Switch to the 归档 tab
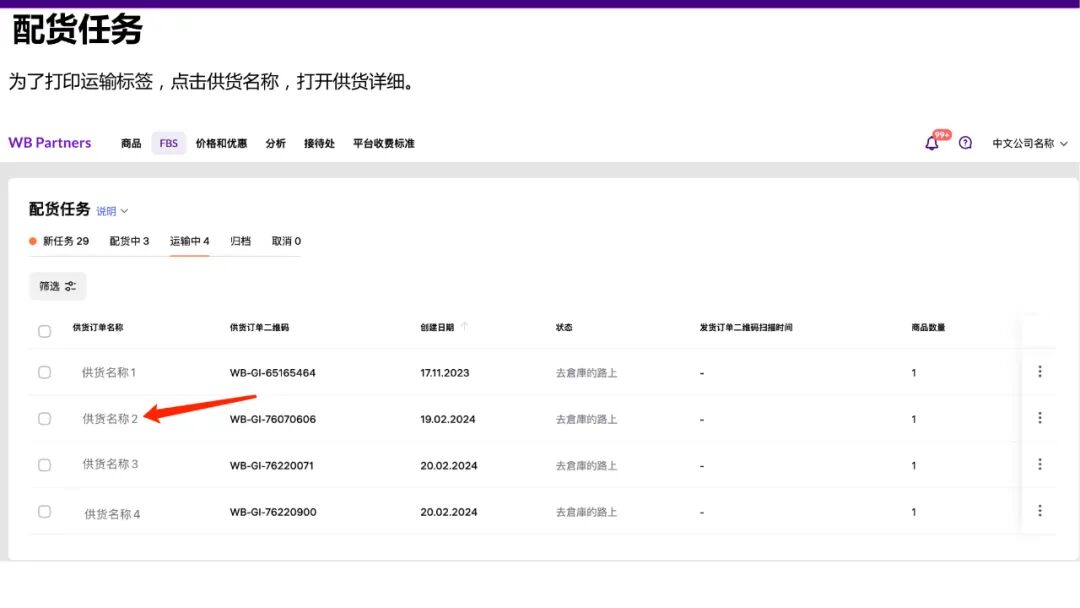 [x=242, y=240]
